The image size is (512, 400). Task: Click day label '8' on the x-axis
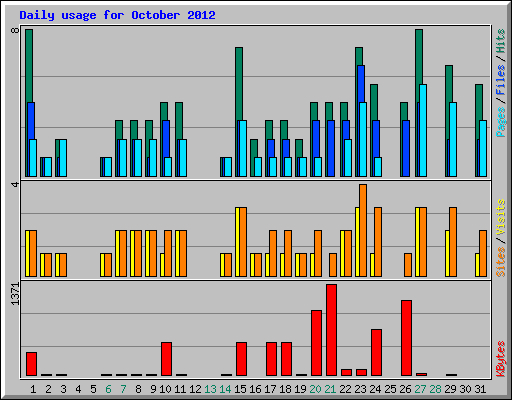(x=138, y=389)
